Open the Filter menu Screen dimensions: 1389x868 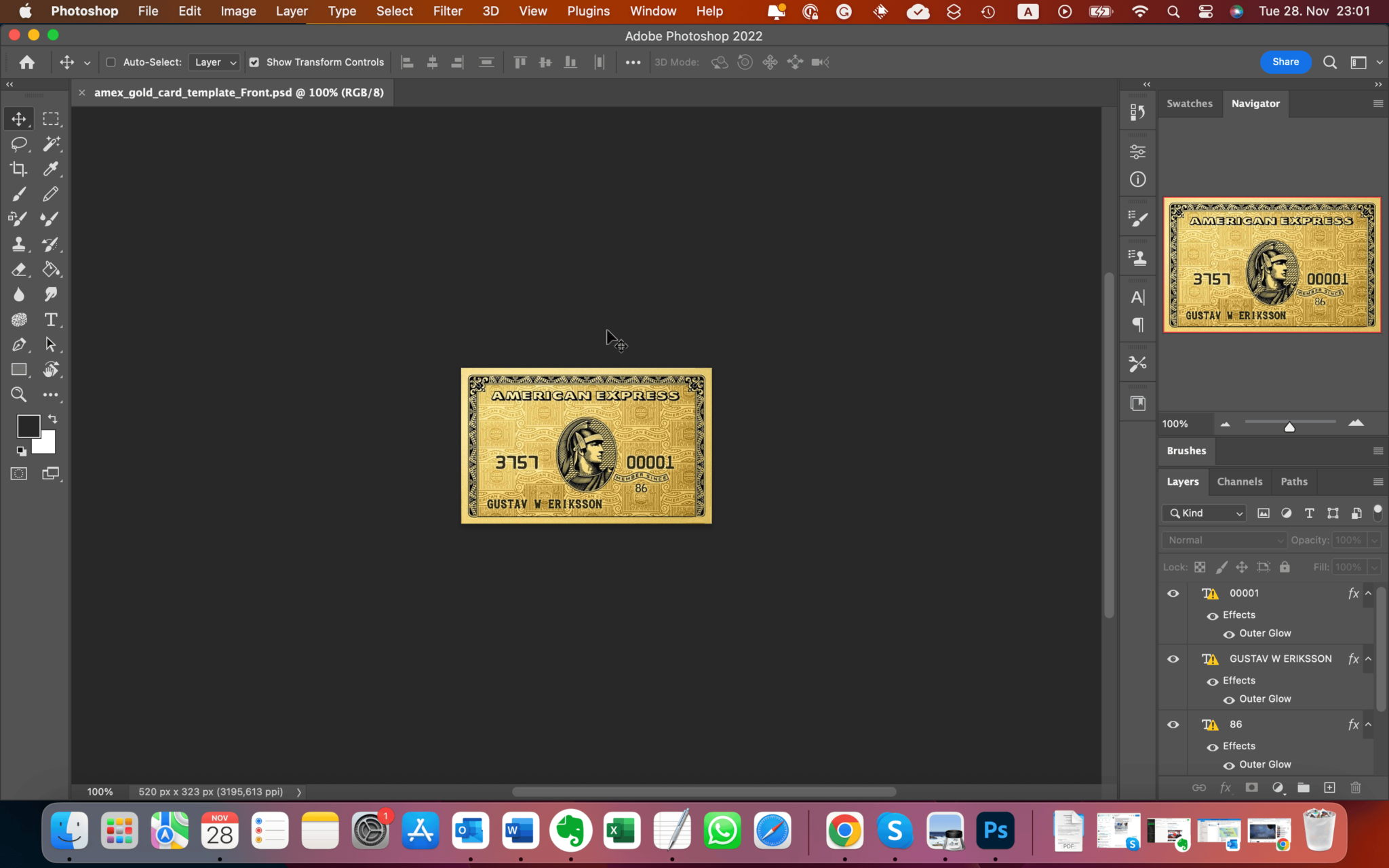[x=447, y=11]
